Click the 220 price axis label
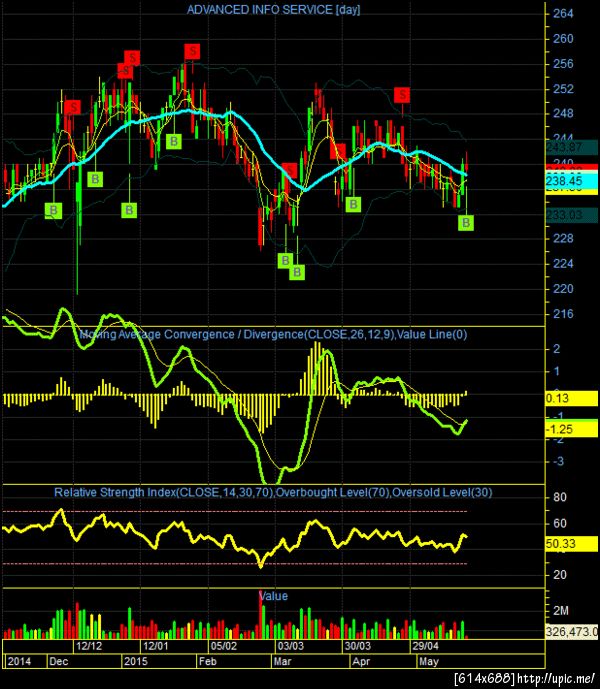 pos(563,289)
